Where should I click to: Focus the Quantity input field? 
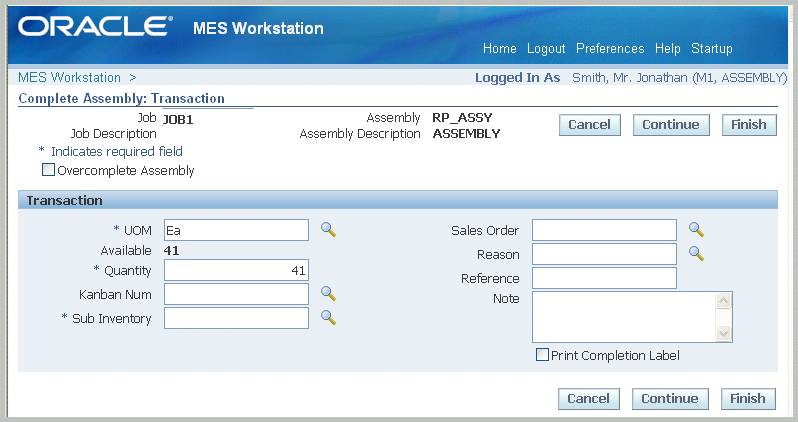[x=236, y=270]
